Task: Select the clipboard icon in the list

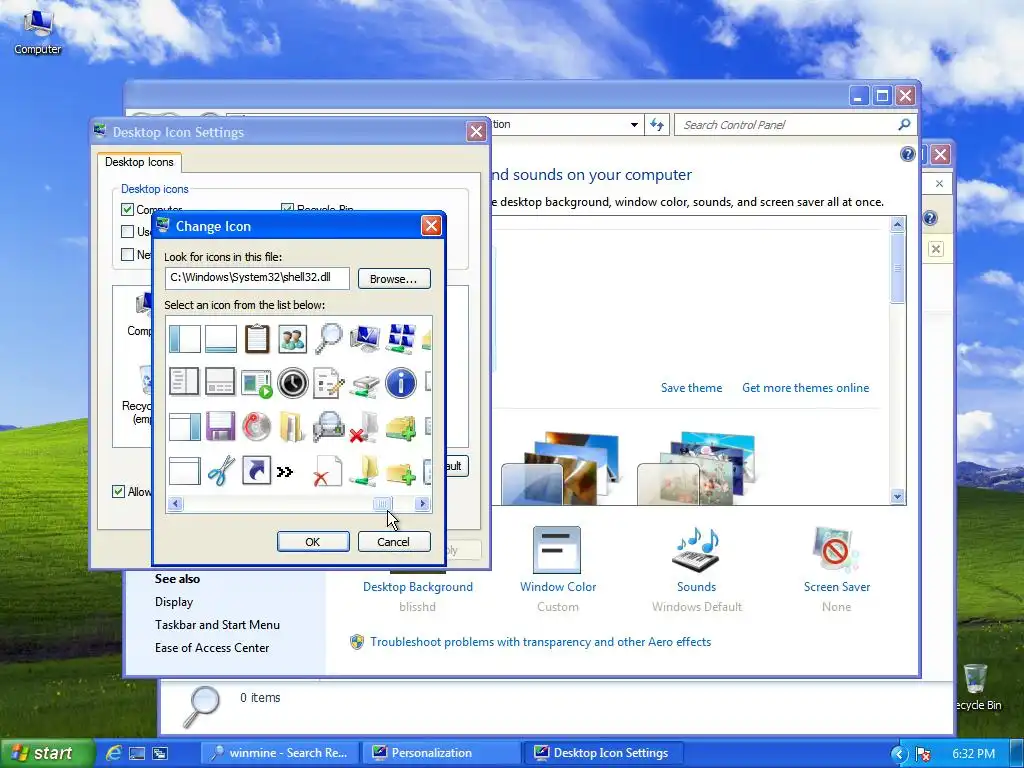Action: (257, 339)
